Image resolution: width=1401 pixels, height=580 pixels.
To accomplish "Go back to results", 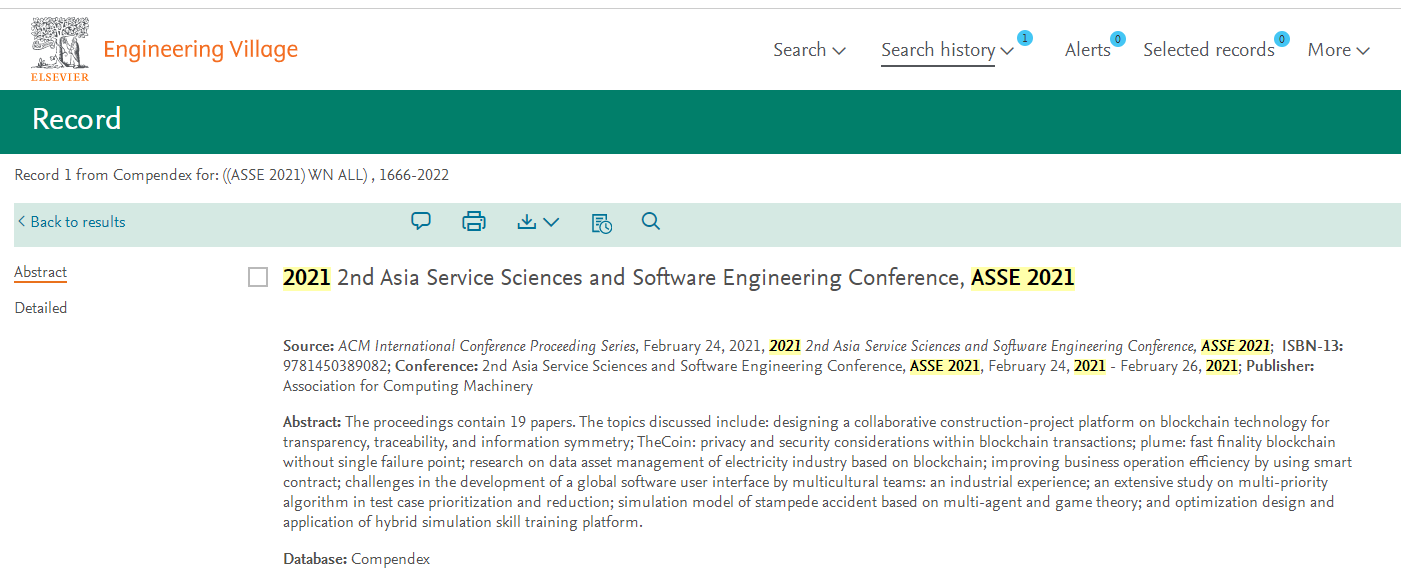I will click(72, 222).
